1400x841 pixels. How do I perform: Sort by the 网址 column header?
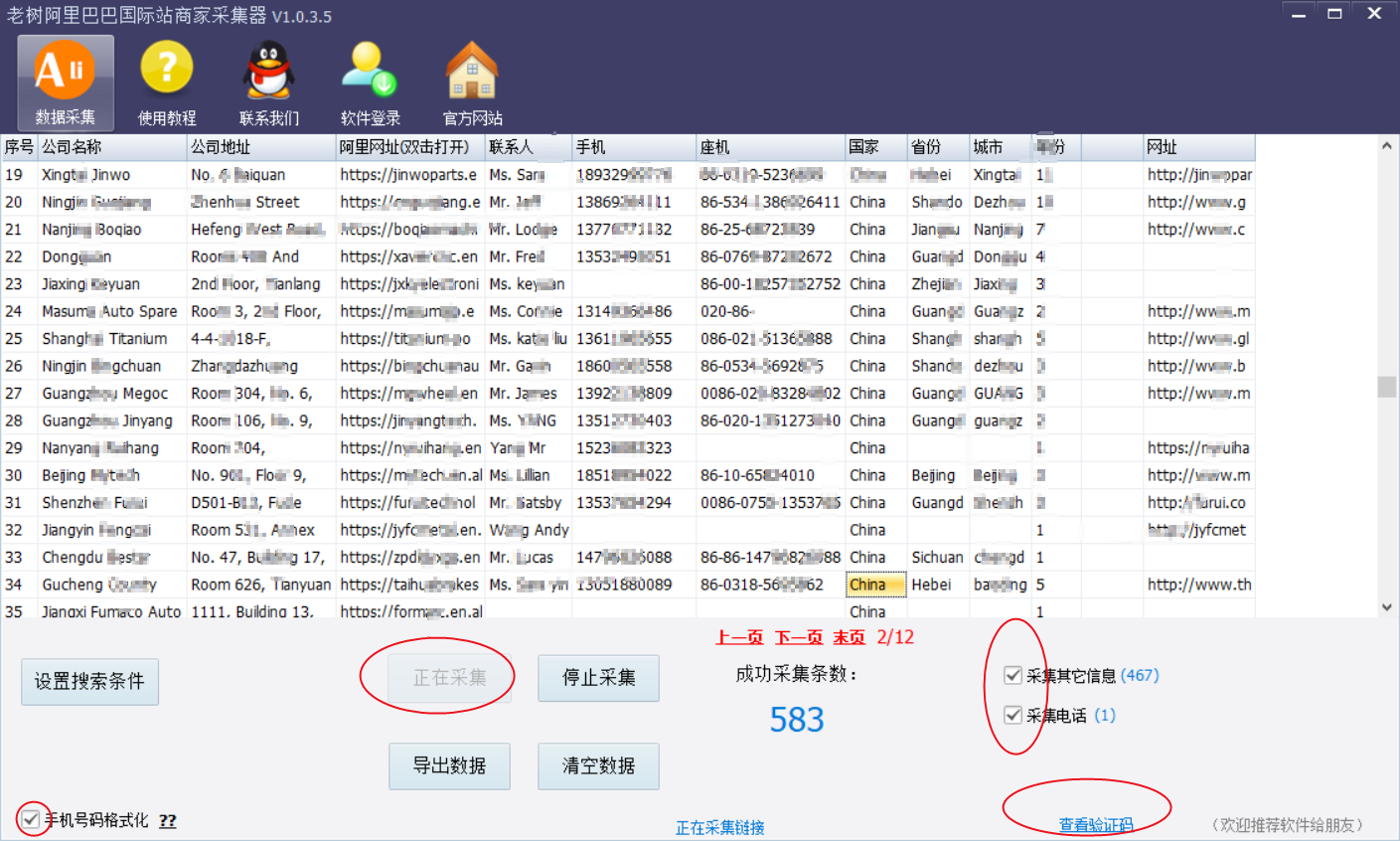pos(1199,147)
